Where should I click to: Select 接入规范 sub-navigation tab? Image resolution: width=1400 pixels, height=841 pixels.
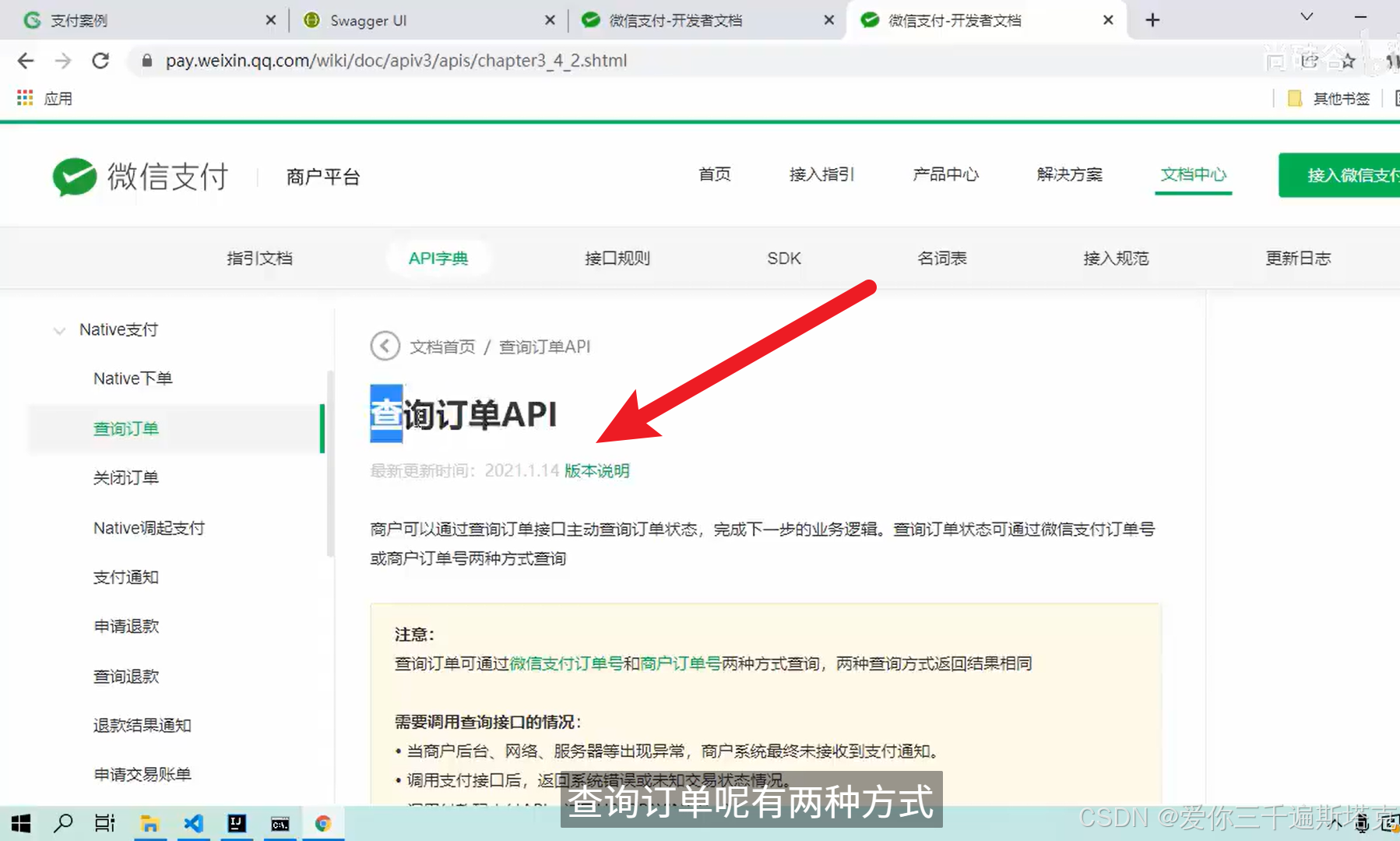pos(1116,259)
